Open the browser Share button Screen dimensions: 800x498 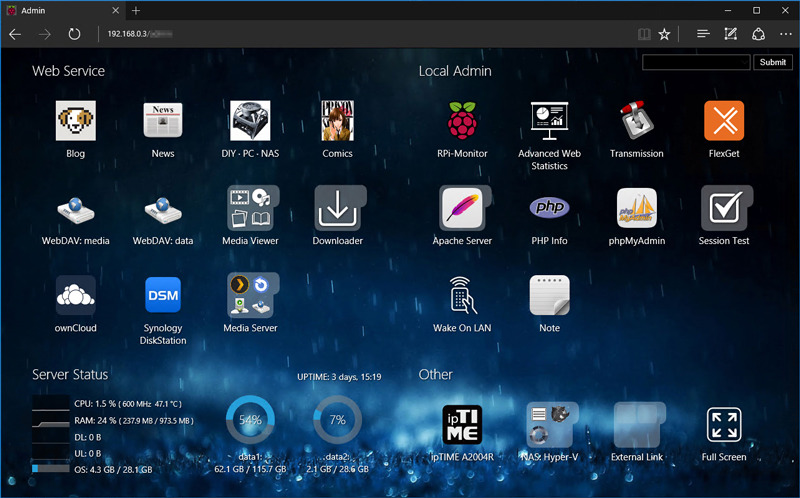pos(758,34)
